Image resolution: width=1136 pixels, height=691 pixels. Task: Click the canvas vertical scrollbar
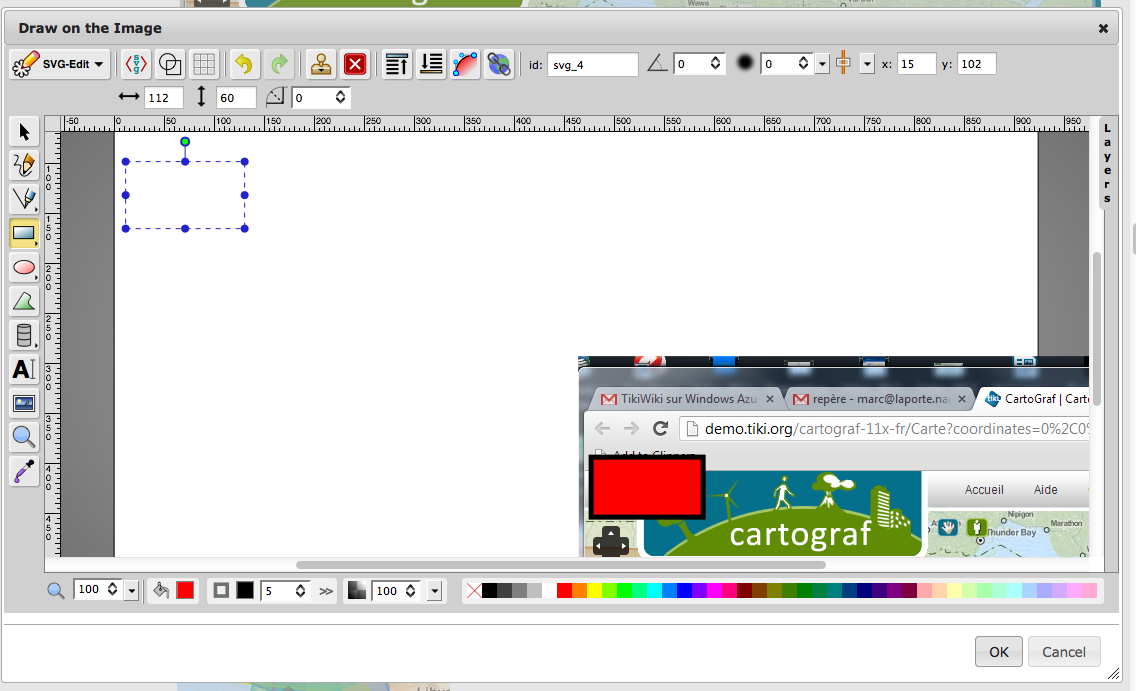(1097, 330)
